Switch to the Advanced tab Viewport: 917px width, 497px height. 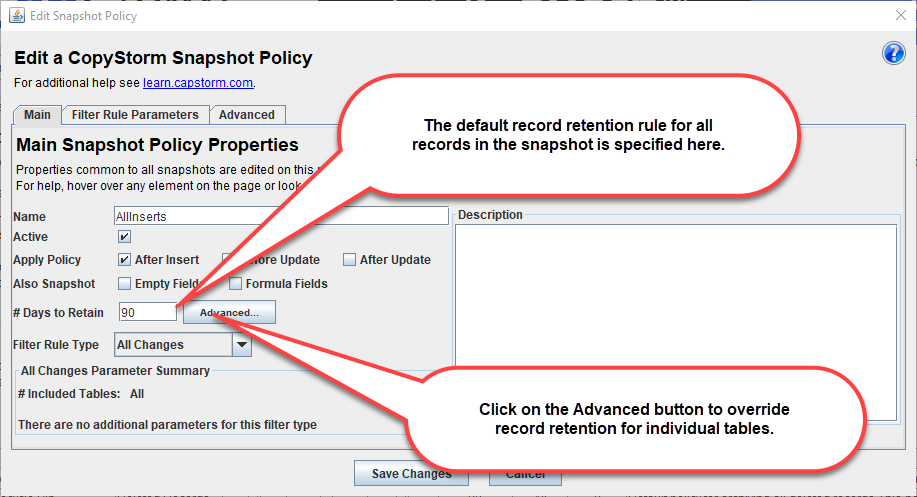tap(247, 115)
